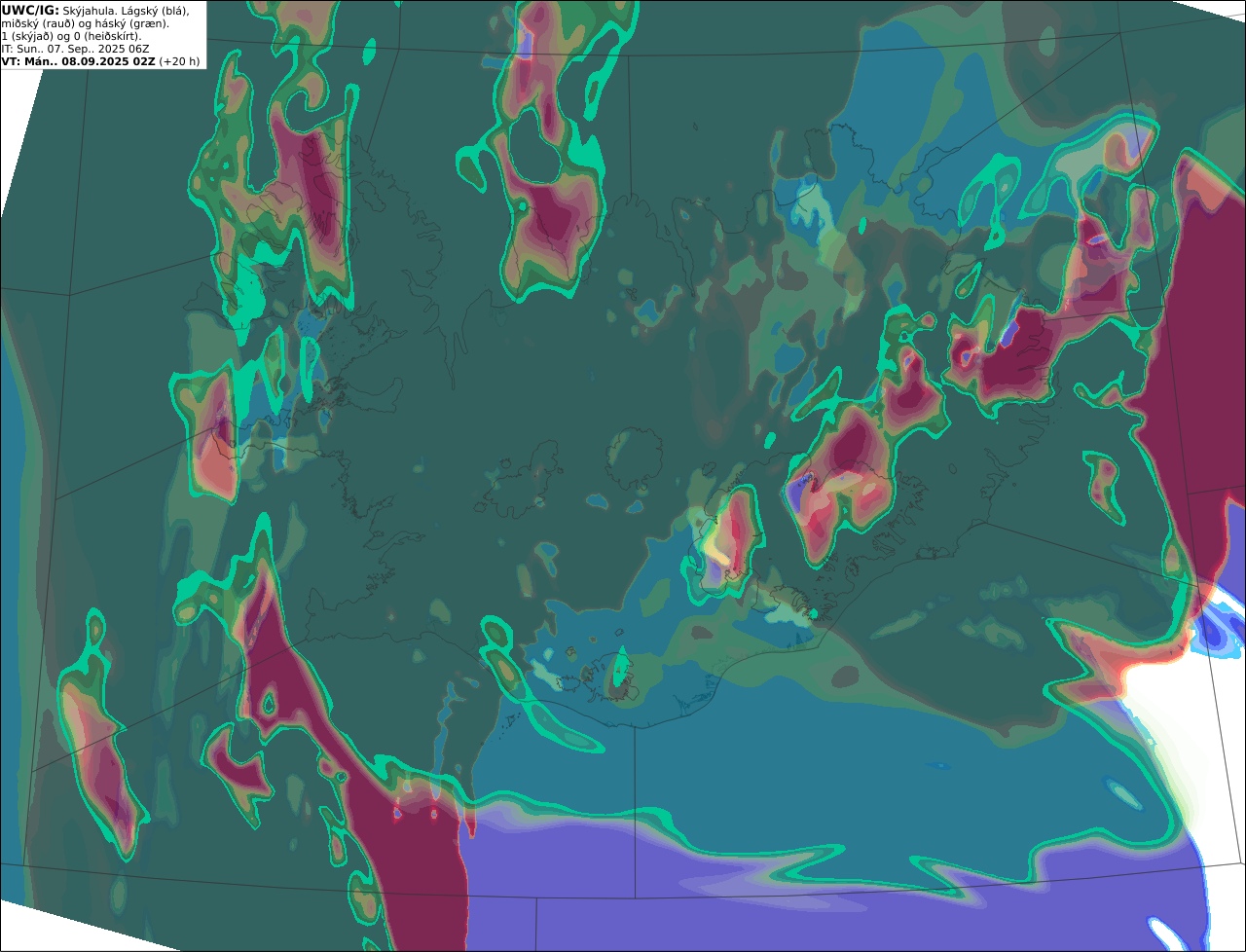Click the bold 'UWC/IG:' label

(x=30, y=11)
